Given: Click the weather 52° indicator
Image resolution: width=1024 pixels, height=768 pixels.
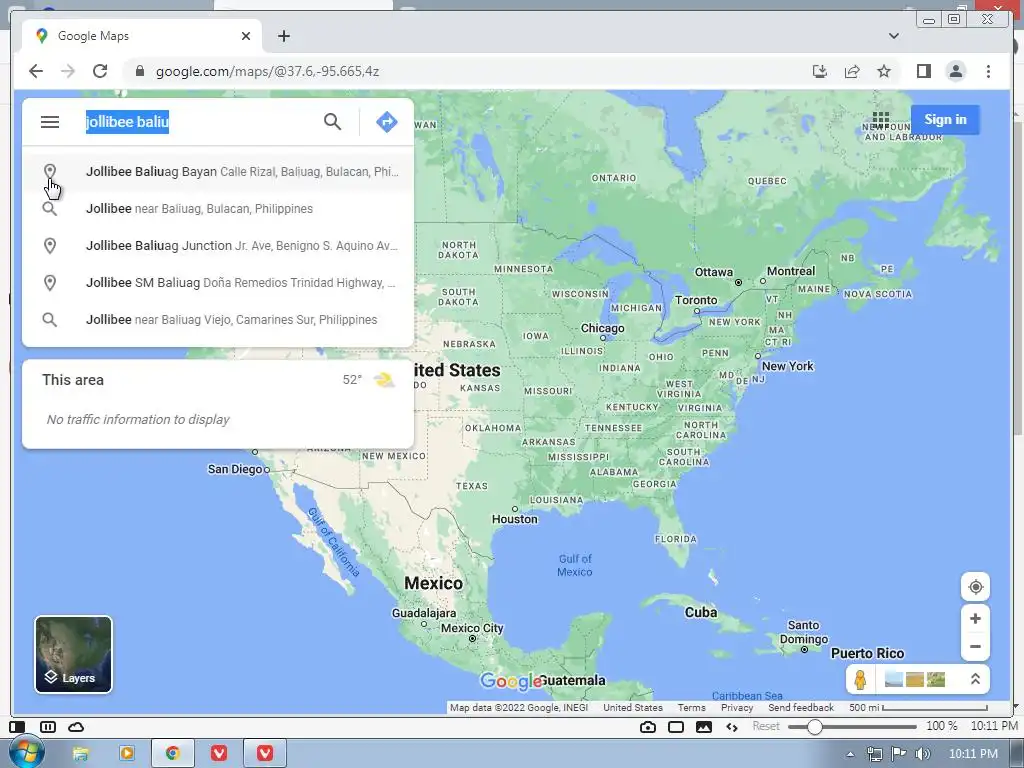Looking at the screenshot, I should (368, 379).
